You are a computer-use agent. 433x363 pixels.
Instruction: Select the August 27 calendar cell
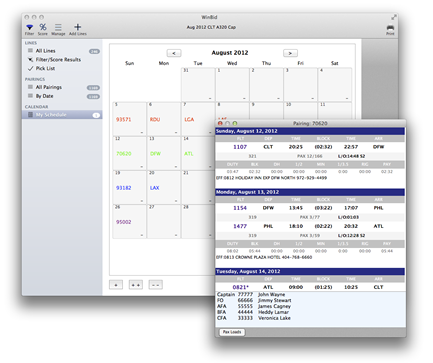tap(164, 221)
